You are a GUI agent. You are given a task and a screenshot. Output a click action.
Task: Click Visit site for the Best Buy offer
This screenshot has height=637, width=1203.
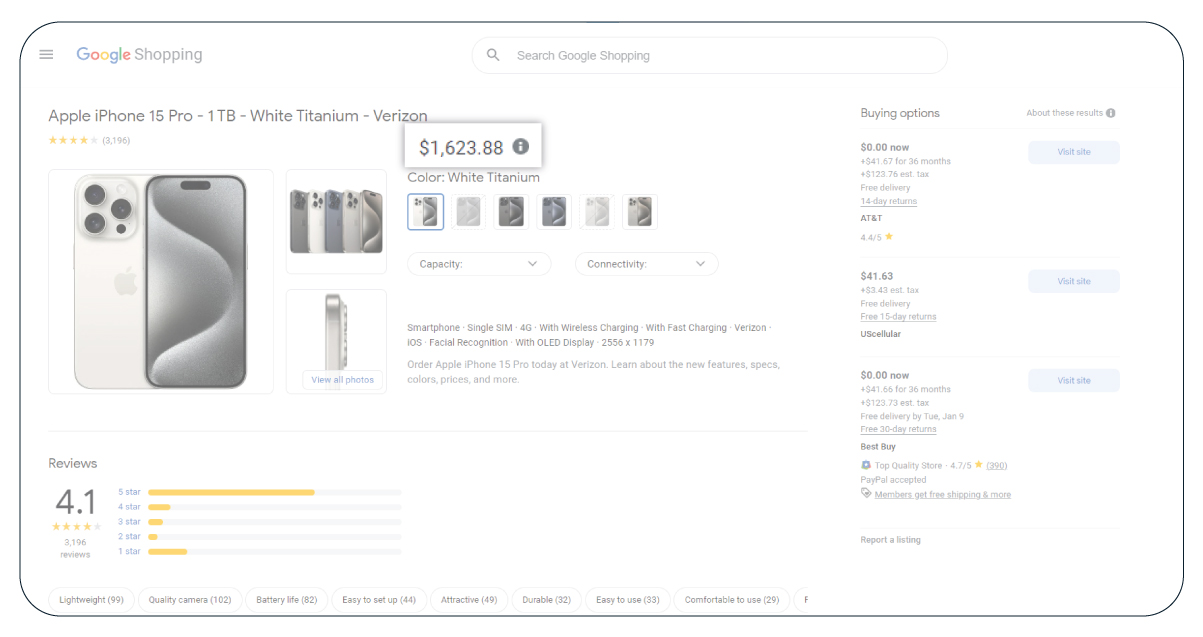pyautogui.click(x=1074, y=380)
